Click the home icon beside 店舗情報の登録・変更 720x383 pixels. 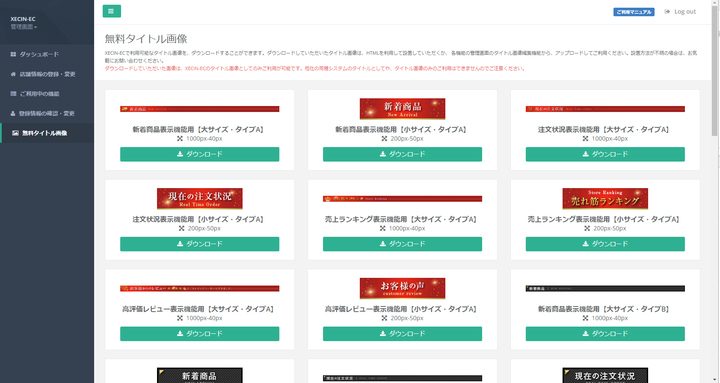tap(13, 74)
